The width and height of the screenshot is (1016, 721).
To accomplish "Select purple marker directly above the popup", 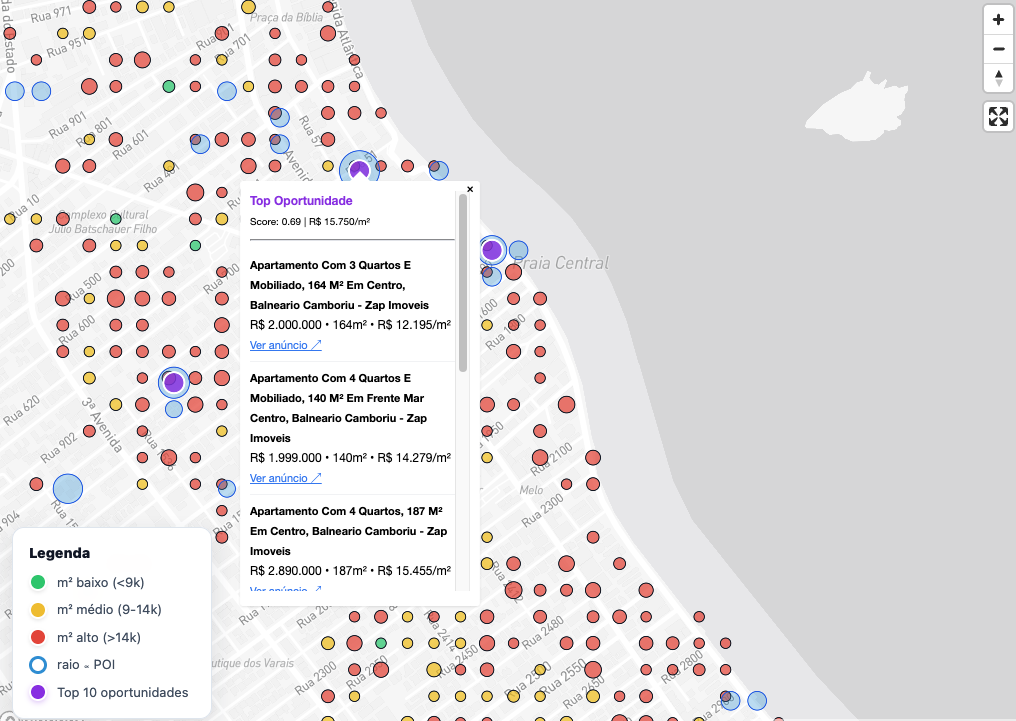I will (x=359, y=169).
